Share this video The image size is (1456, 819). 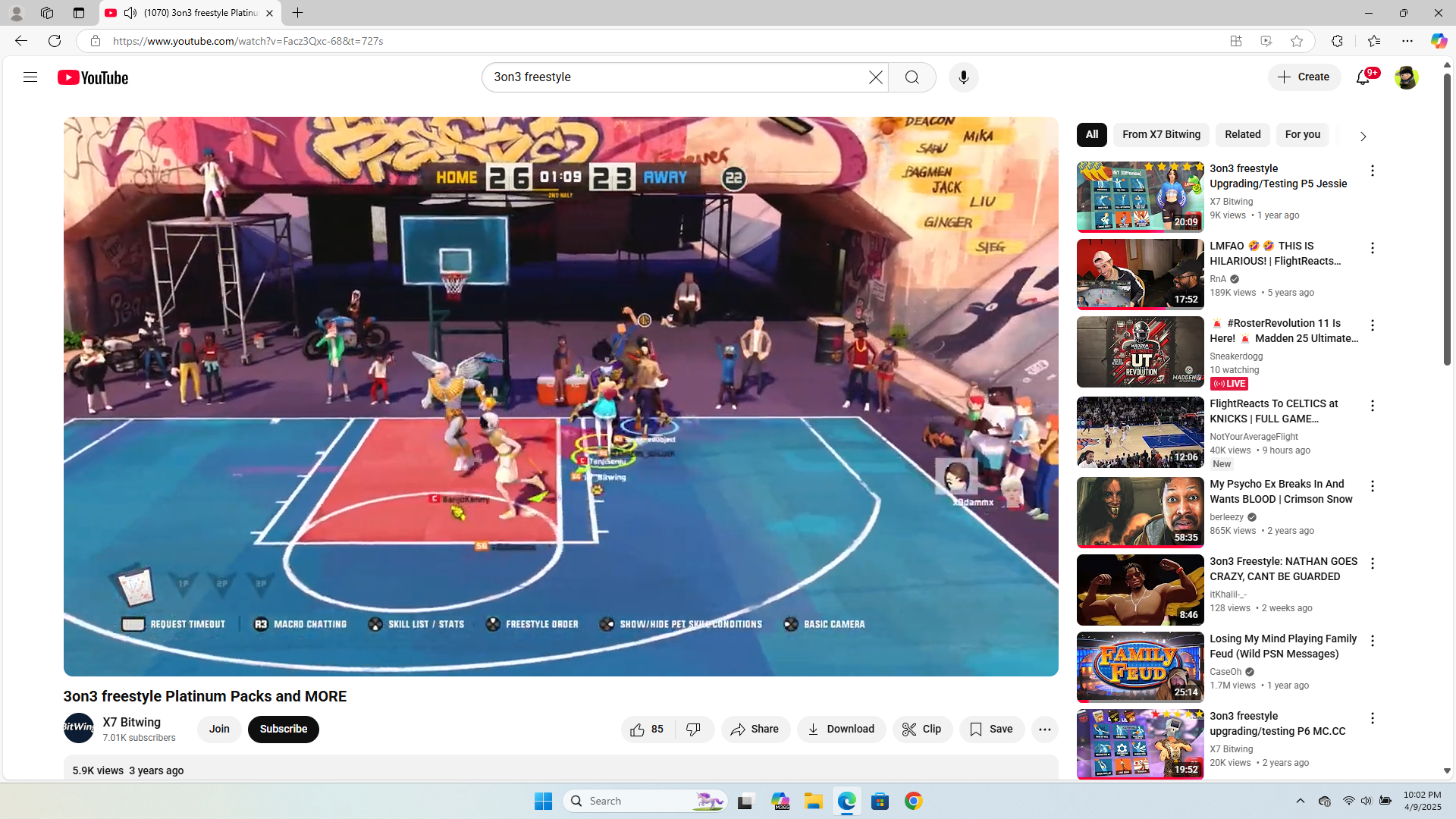point(755,730)
